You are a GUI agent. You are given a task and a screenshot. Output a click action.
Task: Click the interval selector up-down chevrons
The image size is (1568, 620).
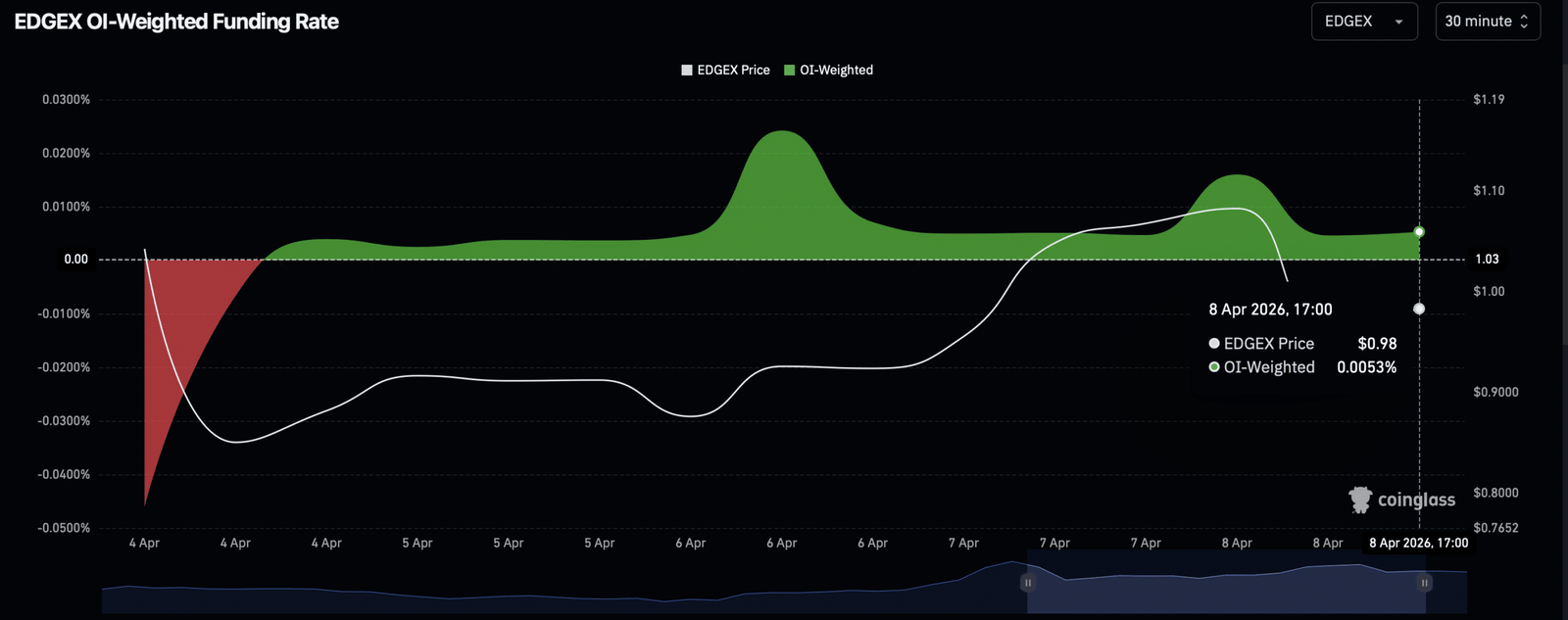[x=1524, y=22]
